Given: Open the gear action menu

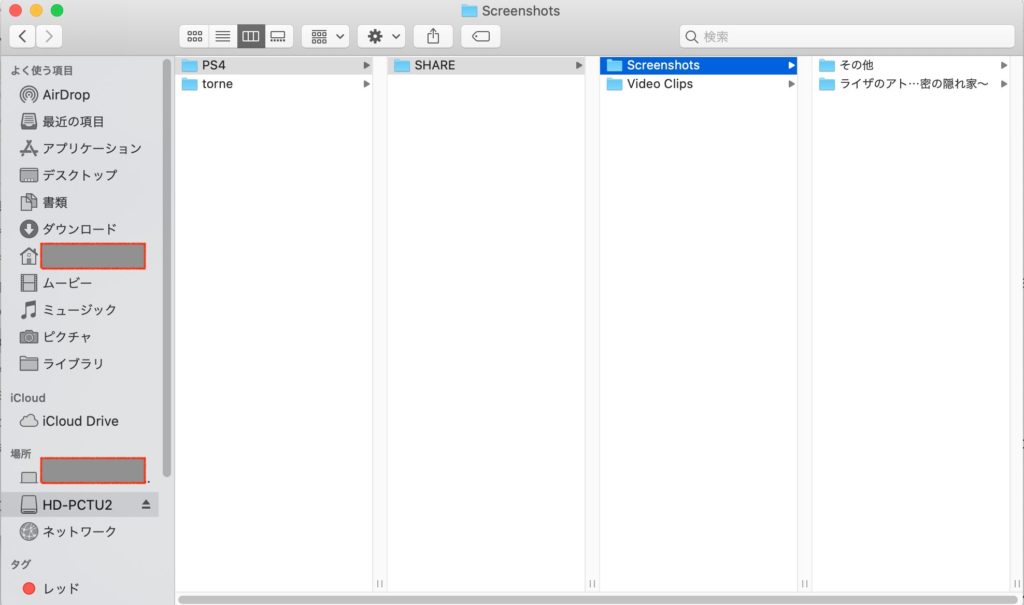Looking at the screenshot, I should pos(381,36).
